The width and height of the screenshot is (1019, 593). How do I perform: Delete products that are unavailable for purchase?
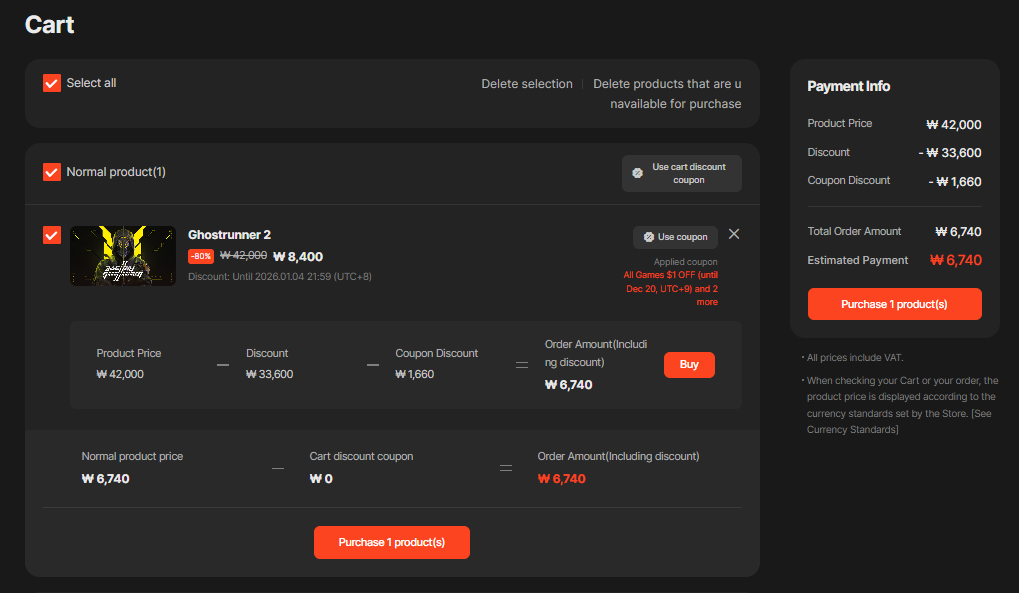[668, 93]
